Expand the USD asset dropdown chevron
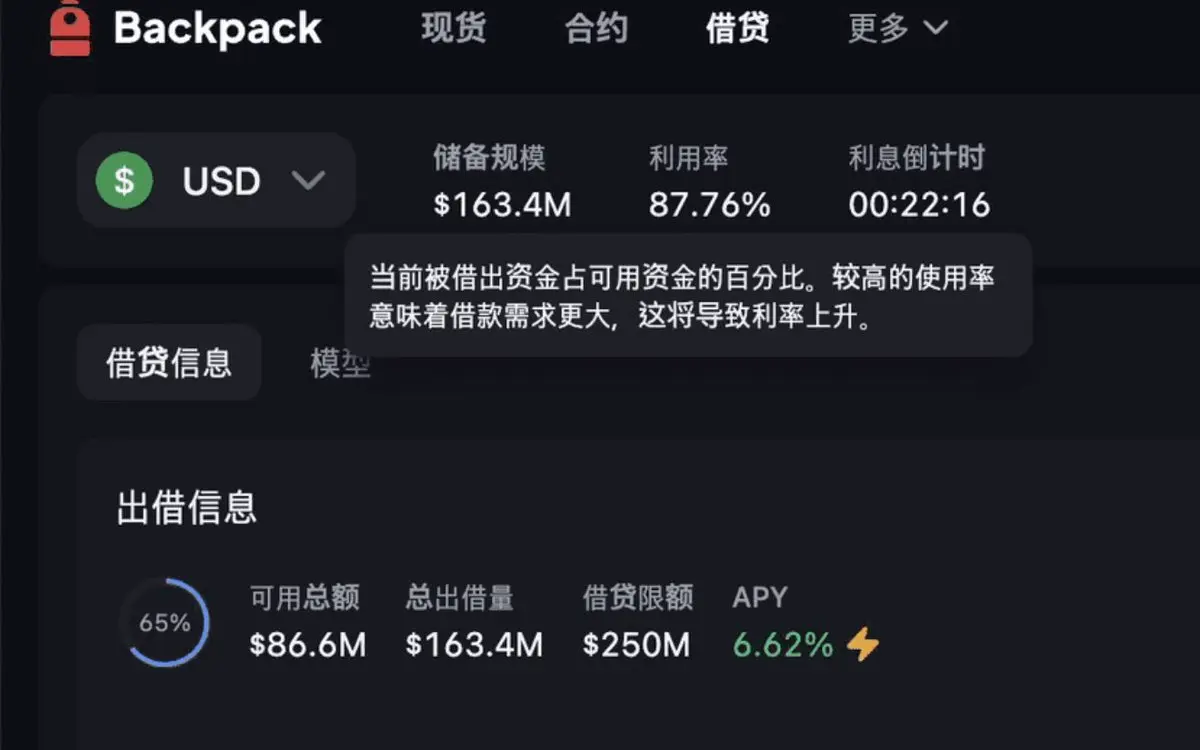This screenshot has height=750, width=1200. coord(308,181)
